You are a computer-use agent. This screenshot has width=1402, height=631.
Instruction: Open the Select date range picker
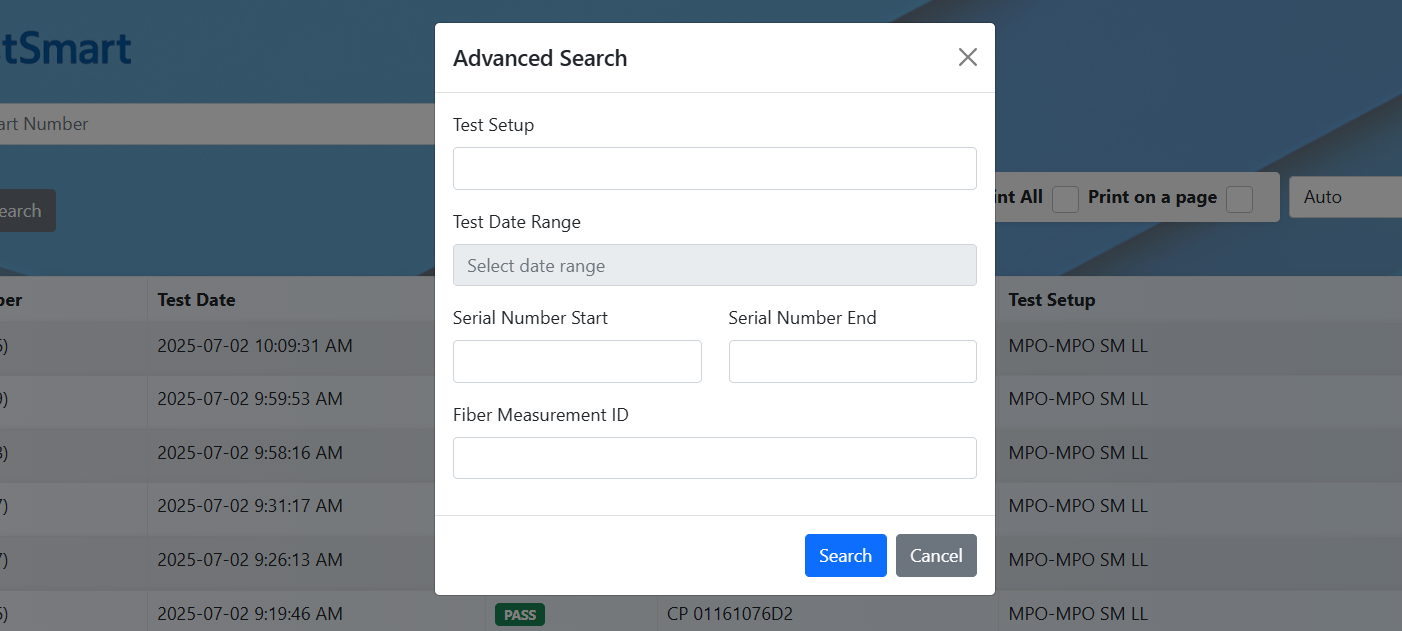point(714,265)
